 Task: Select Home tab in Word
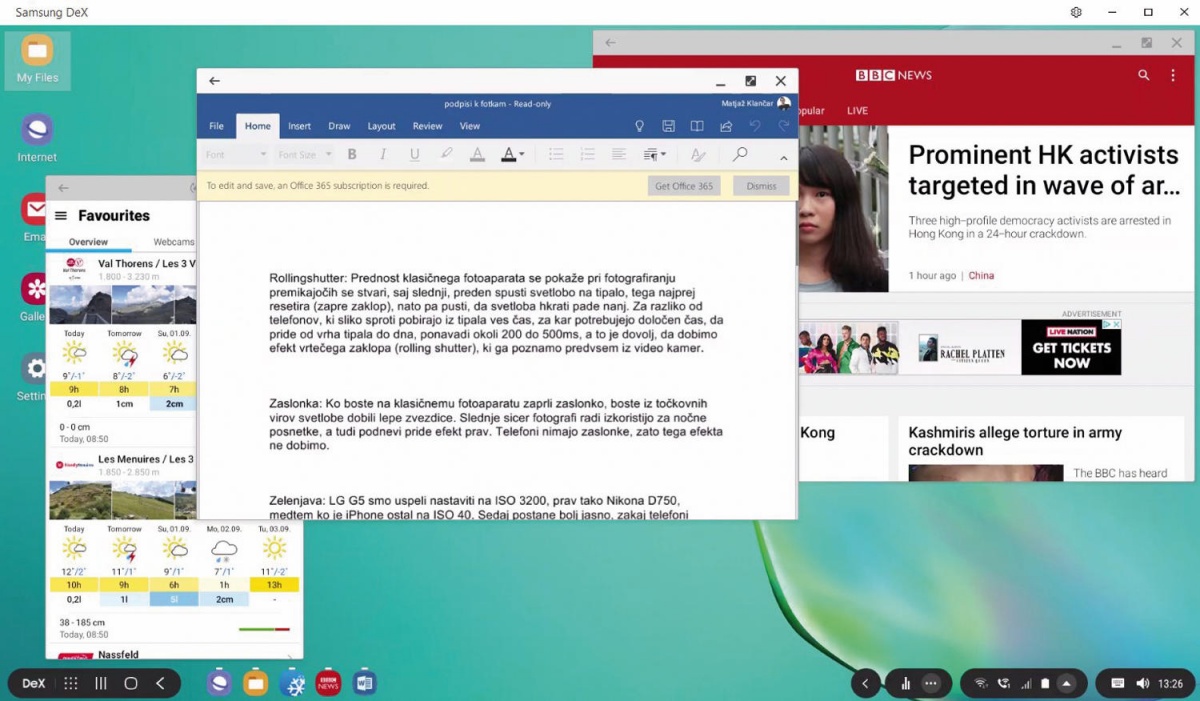pos(258,126)
